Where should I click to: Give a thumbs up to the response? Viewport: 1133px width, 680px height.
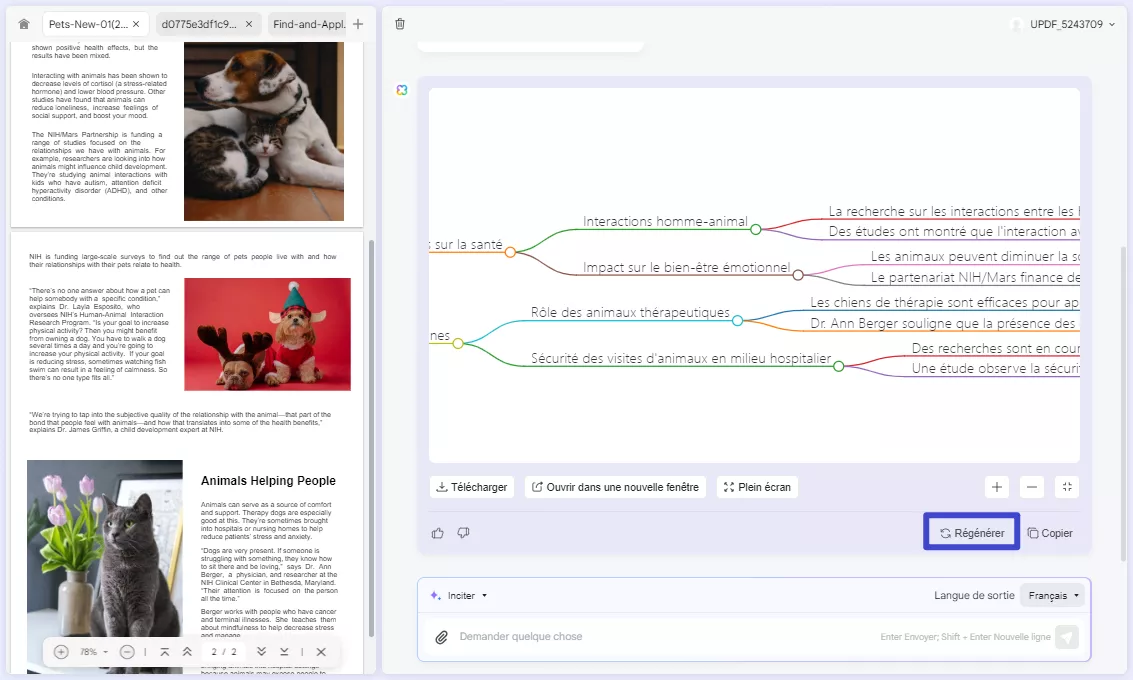[438, 533]
